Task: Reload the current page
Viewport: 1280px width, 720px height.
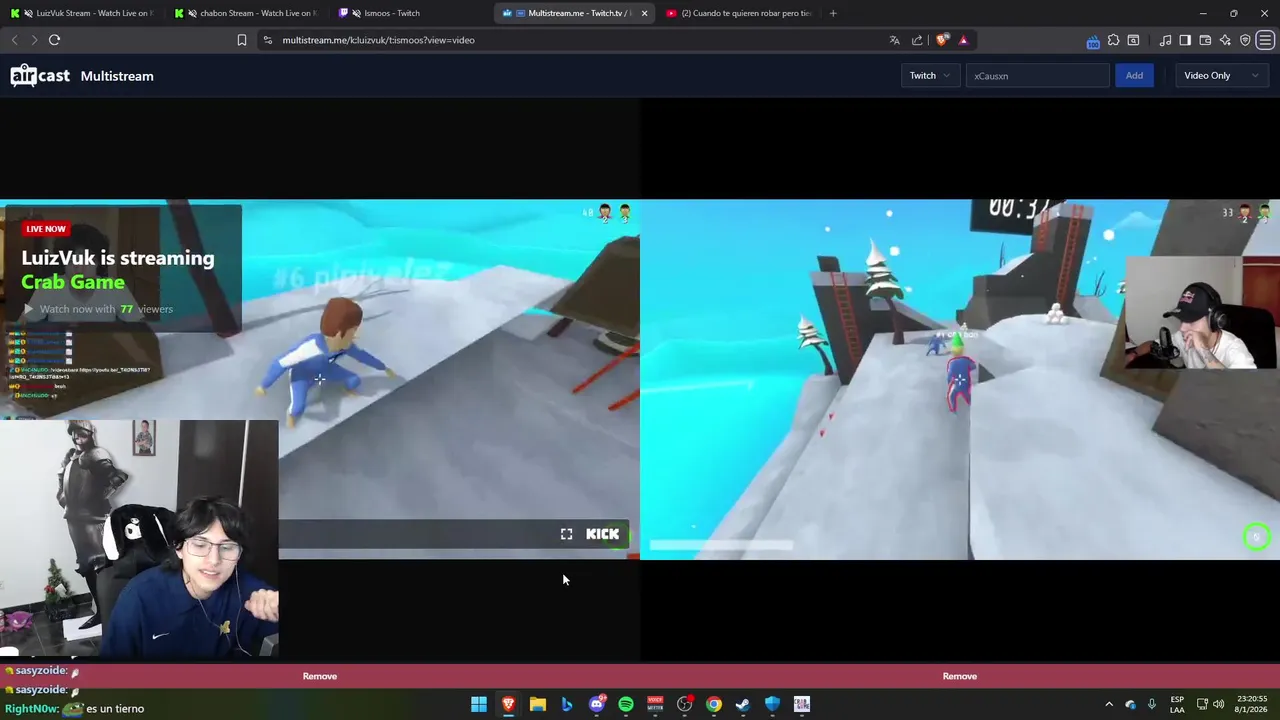Action: (x=54, y=40)
